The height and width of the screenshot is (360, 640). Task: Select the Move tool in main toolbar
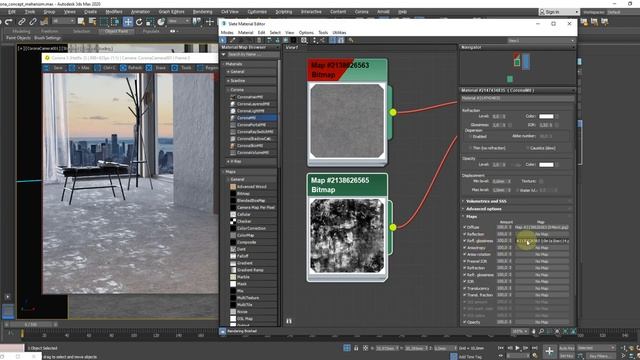[x=128, y=22]
